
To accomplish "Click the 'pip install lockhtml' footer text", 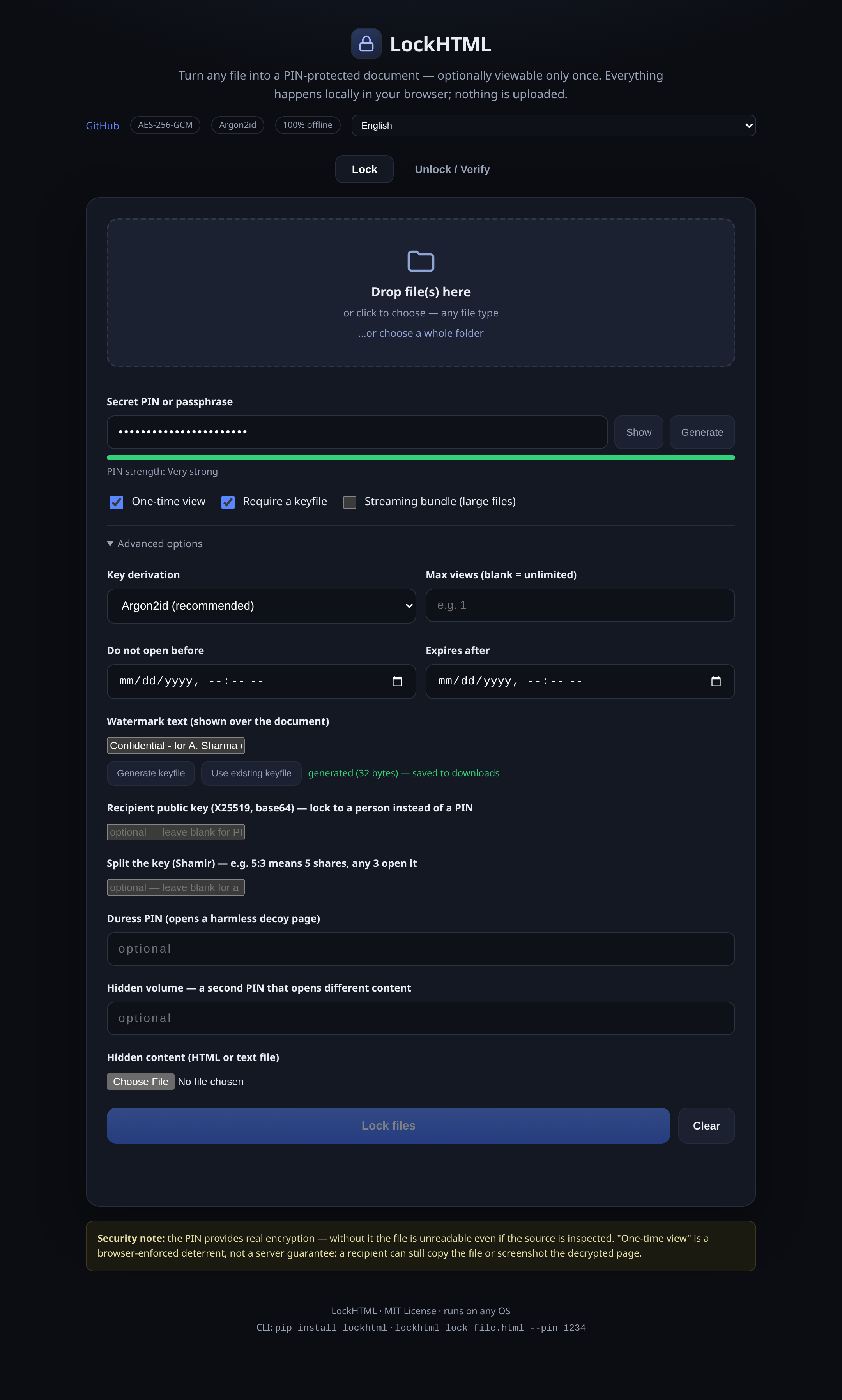I will coord(331,1328).
